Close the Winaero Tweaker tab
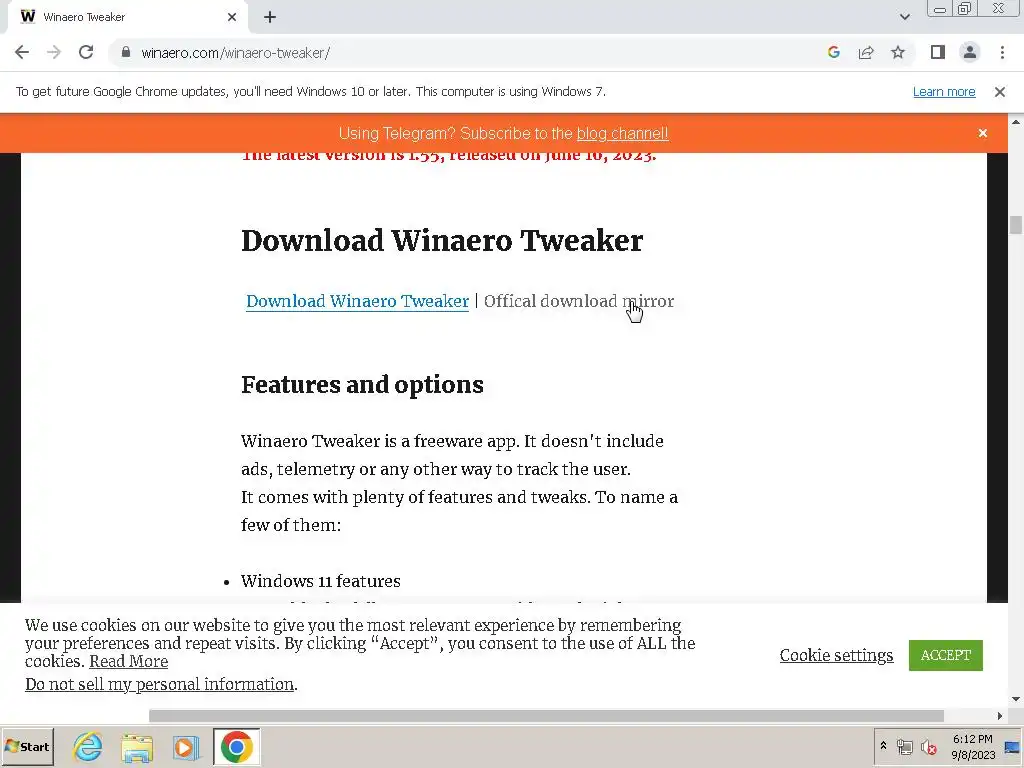This screenshot has width=1024, height=768. [232, 17]
